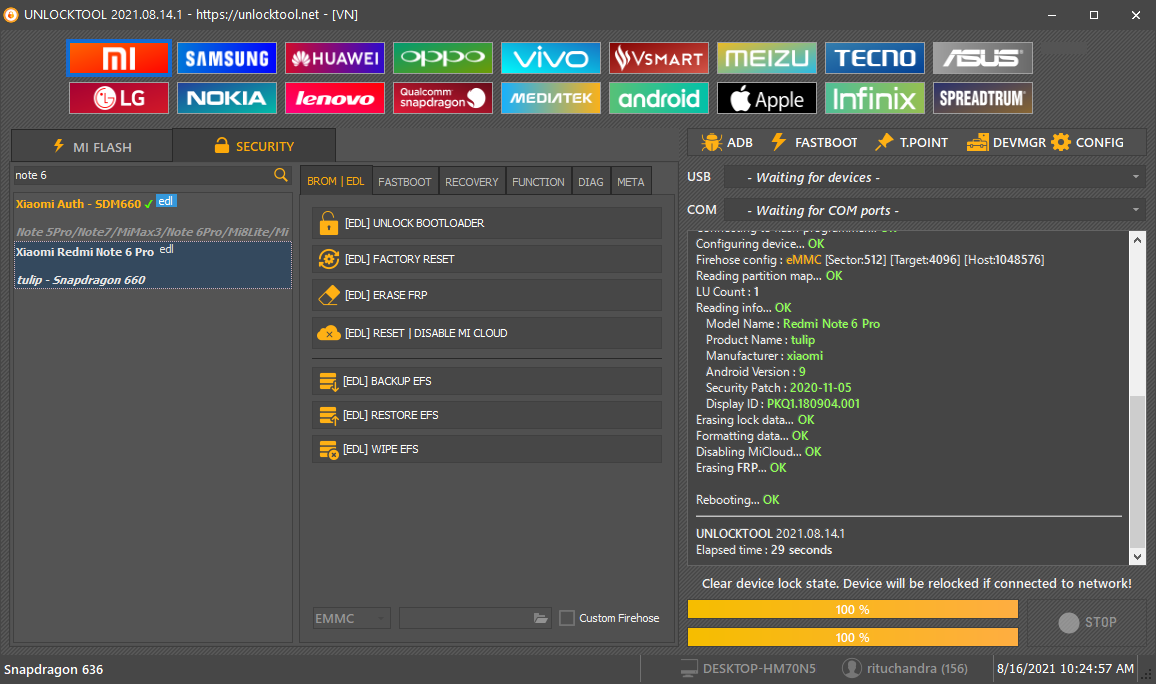The width and height of the screenshot is (1156, 684).
Task: Open the META tab
Action: pyautogui.click(x=630, y=182)
